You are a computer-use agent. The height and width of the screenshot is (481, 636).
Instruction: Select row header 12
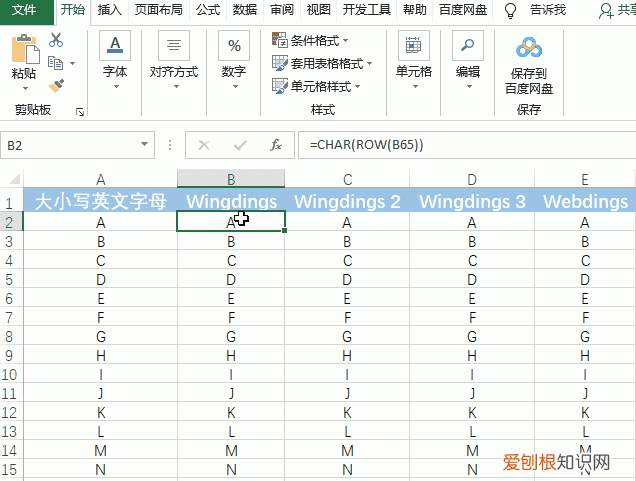click(x=11, y=412)
